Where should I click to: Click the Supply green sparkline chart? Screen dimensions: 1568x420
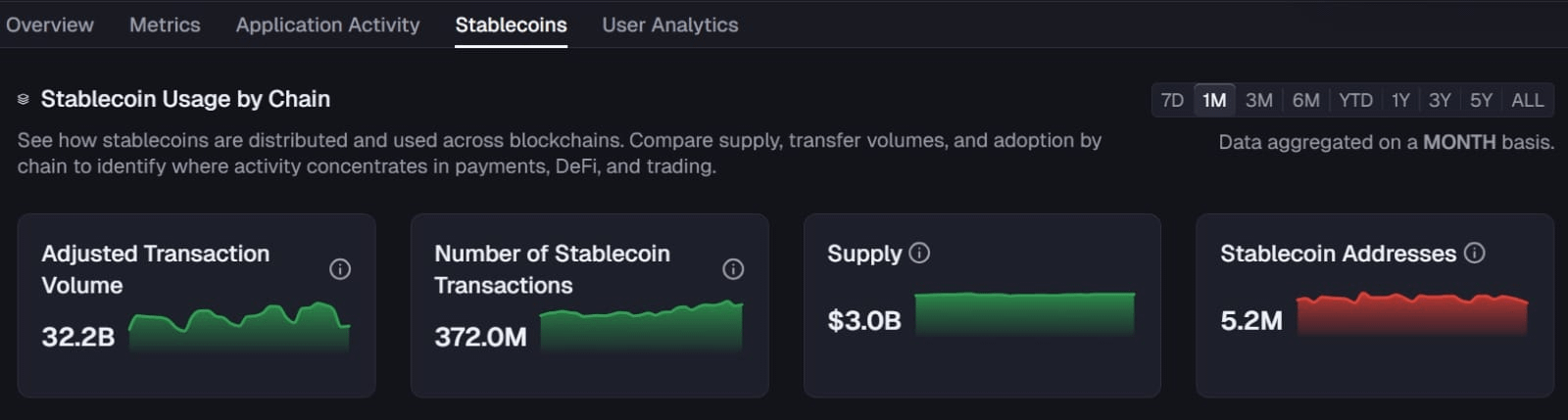click(x=1024, y=314)
